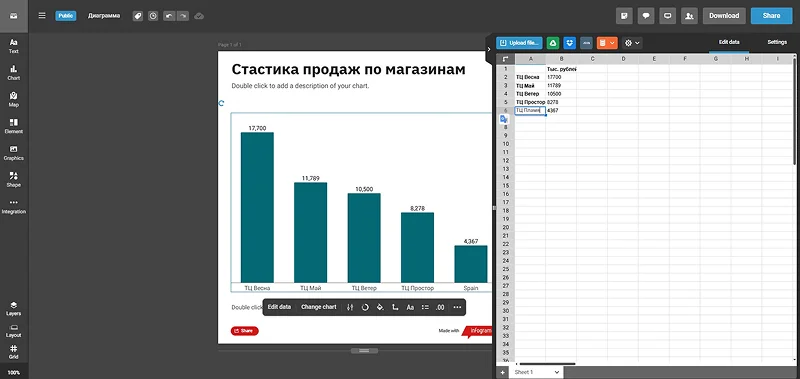The width and height of the screenshot is (800, 379).
Task: Switch to the Settings tab
Action: pos(777,42)
